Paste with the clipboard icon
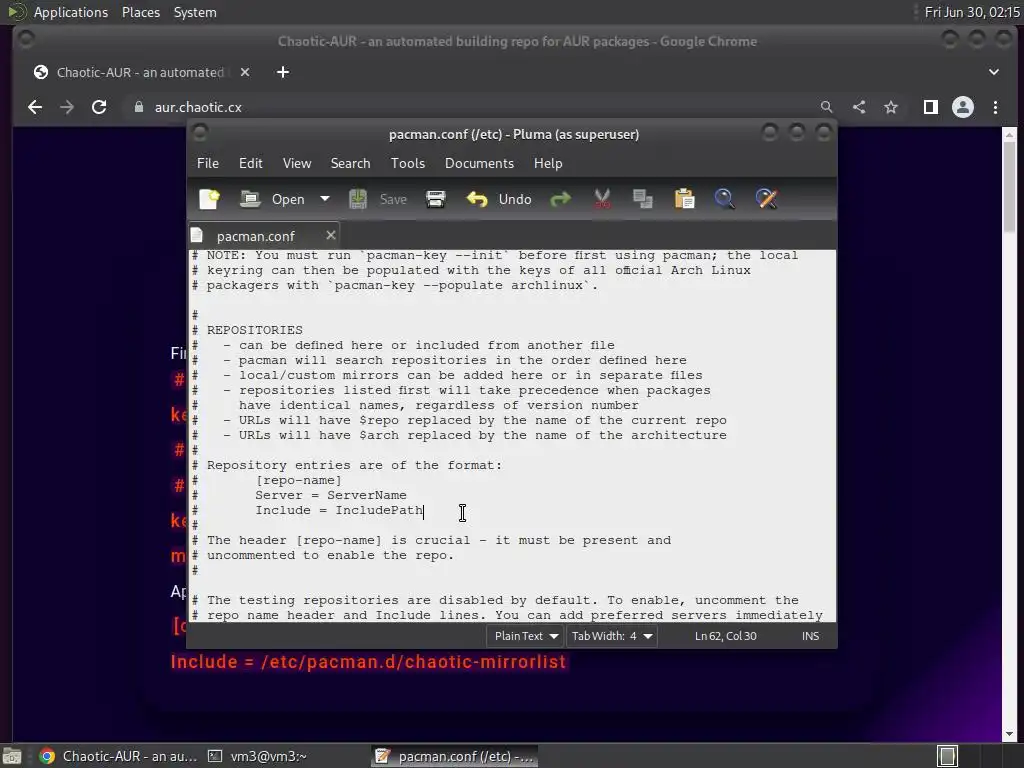This screenshot has width=1024, height=768. click(x=684, y=199)
